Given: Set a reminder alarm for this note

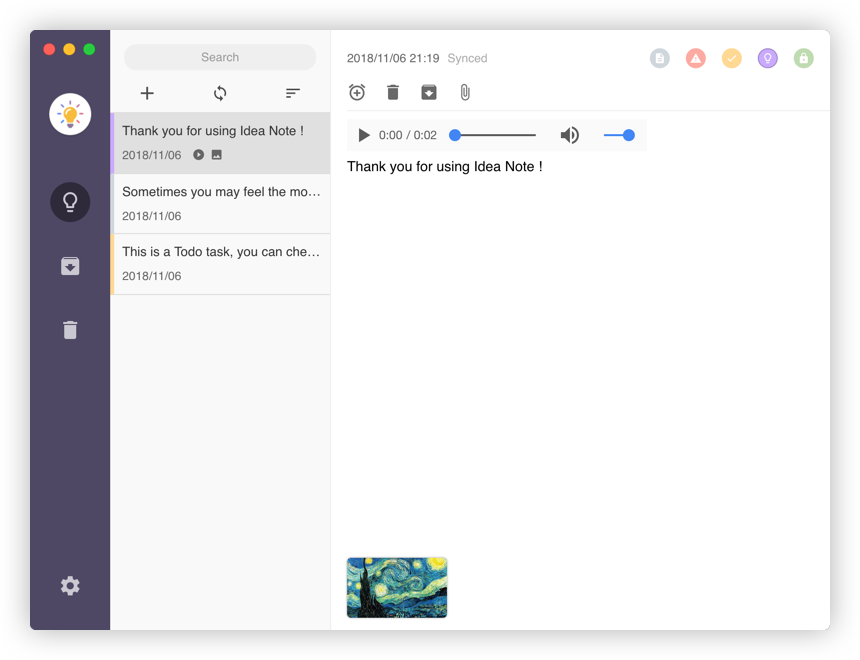Looking at the screenshot, I should [x=357, y=92].
